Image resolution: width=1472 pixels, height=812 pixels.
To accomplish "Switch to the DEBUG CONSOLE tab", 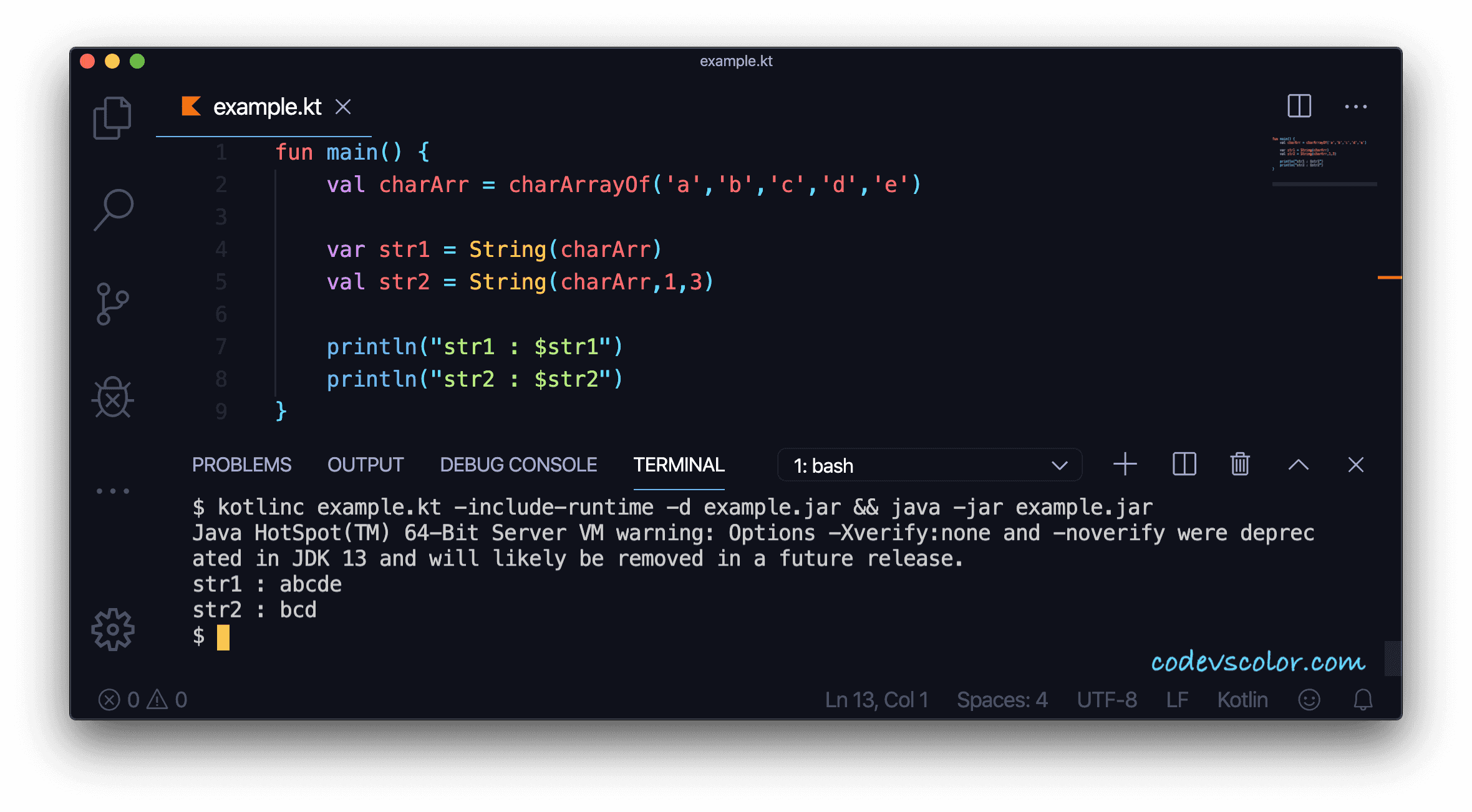I will click(518, 465).
